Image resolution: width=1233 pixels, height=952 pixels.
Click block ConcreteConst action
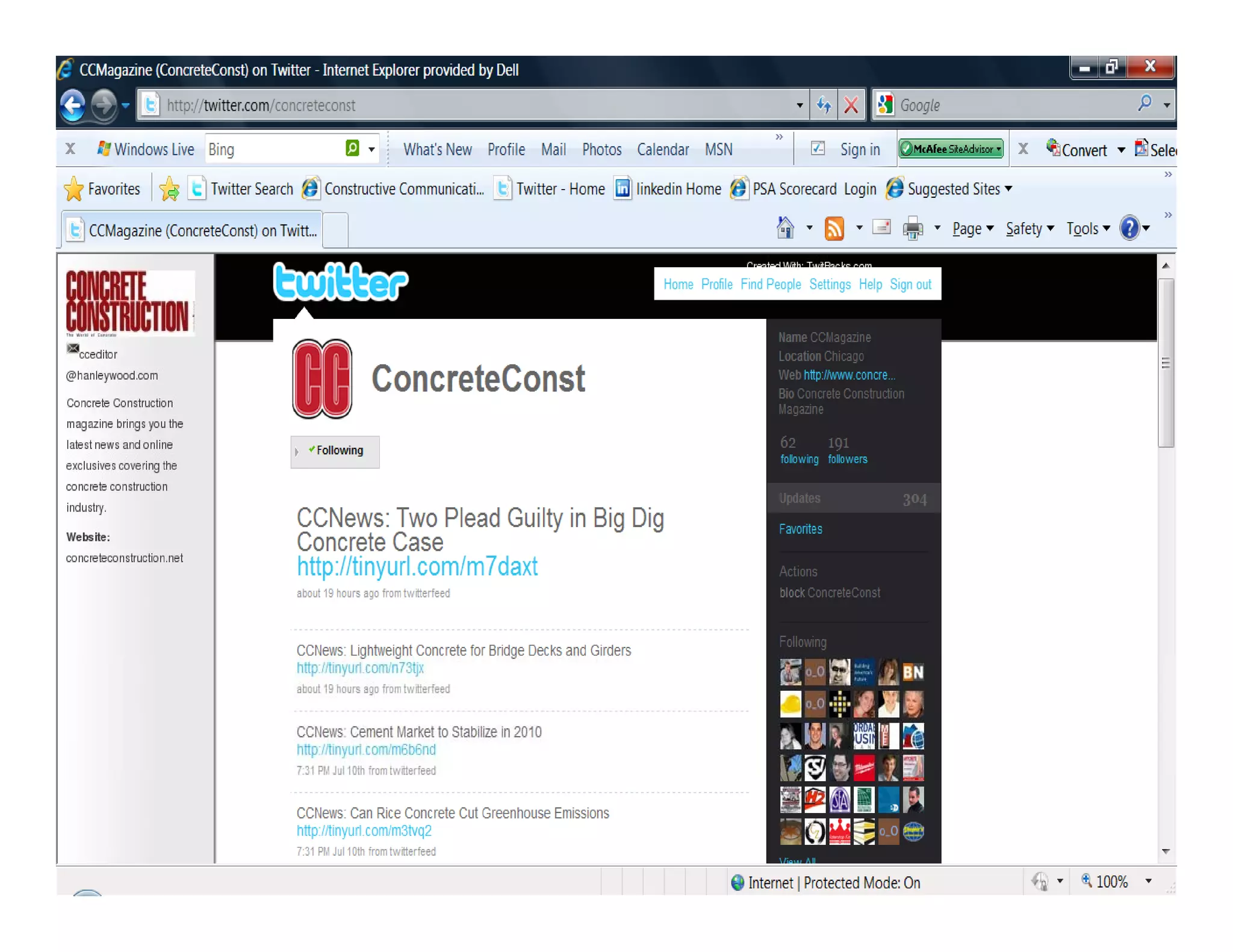tap(829, 593)
